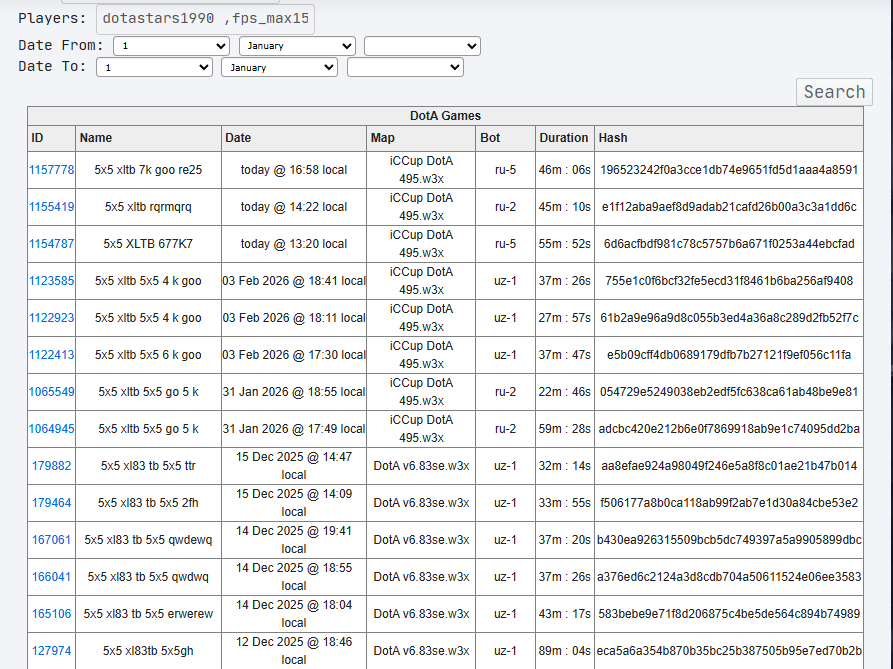Click duration '46m : 06s'

pyautogui.click(x=564, y=170)
